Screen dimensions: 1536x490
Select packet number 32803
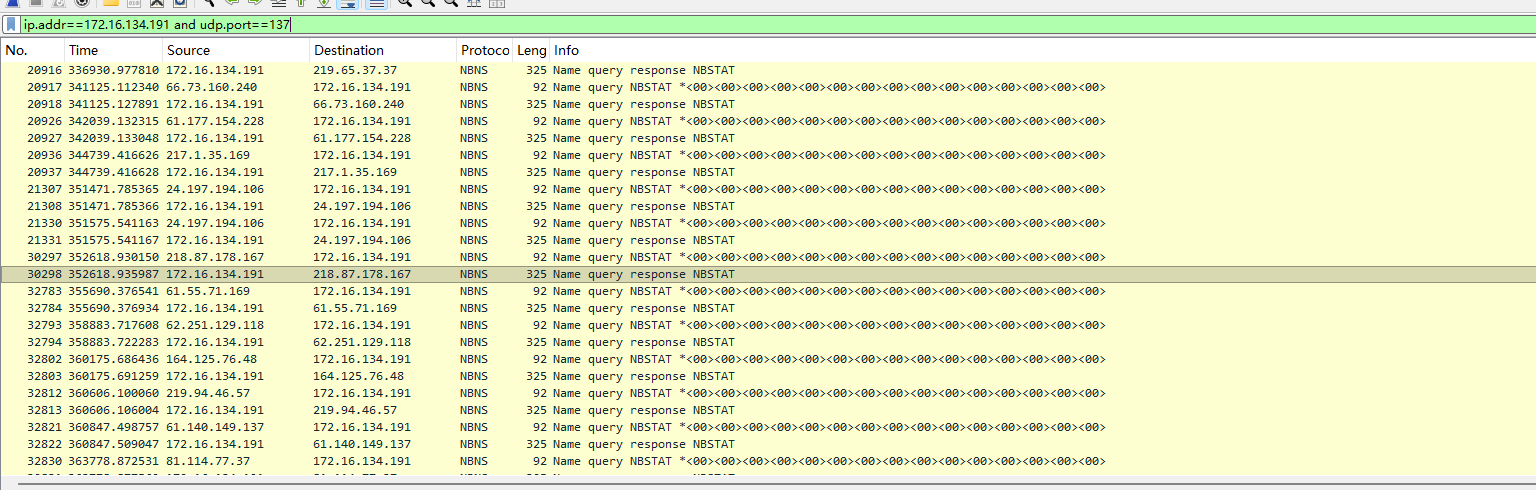point(44,376)
